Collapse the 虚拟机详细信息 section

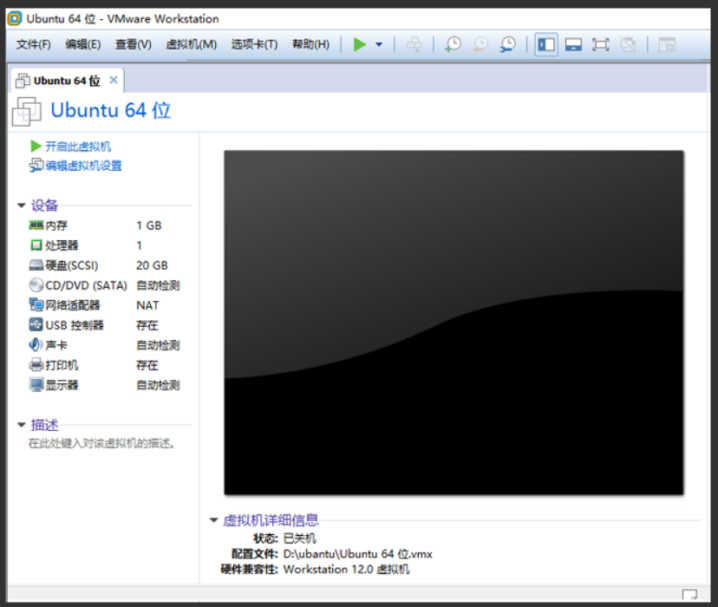click(x=213, y=520)
